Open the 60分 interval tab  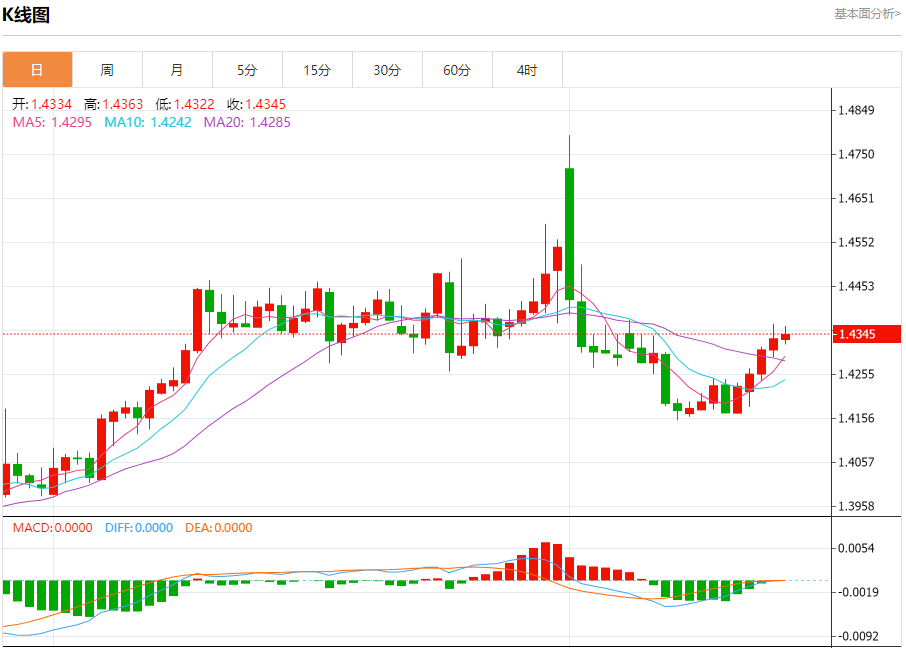457,70
